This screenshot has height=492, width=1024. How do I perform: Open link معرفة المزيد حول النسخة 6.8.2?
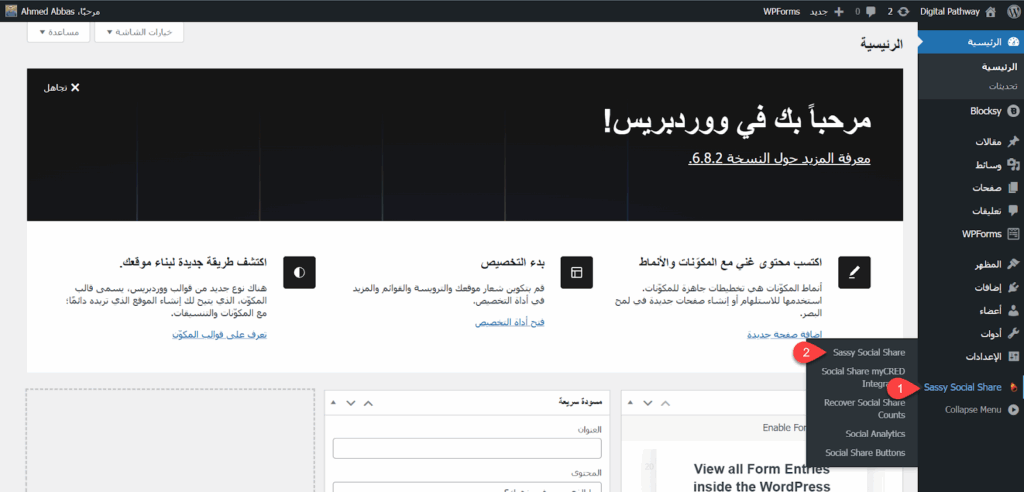tap(779, 159)
